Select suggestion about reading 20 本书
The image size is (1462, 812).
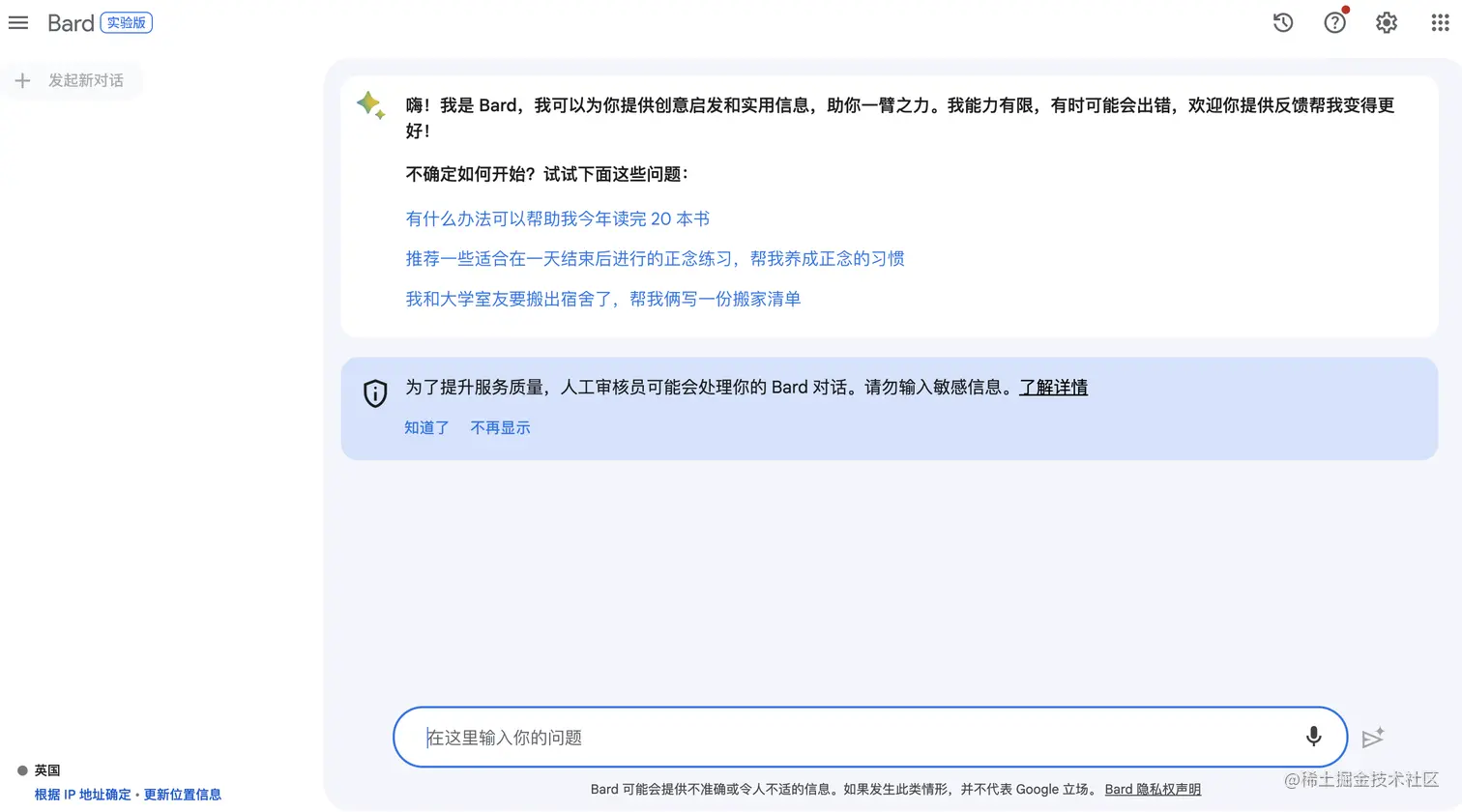(x=558, y=218)
